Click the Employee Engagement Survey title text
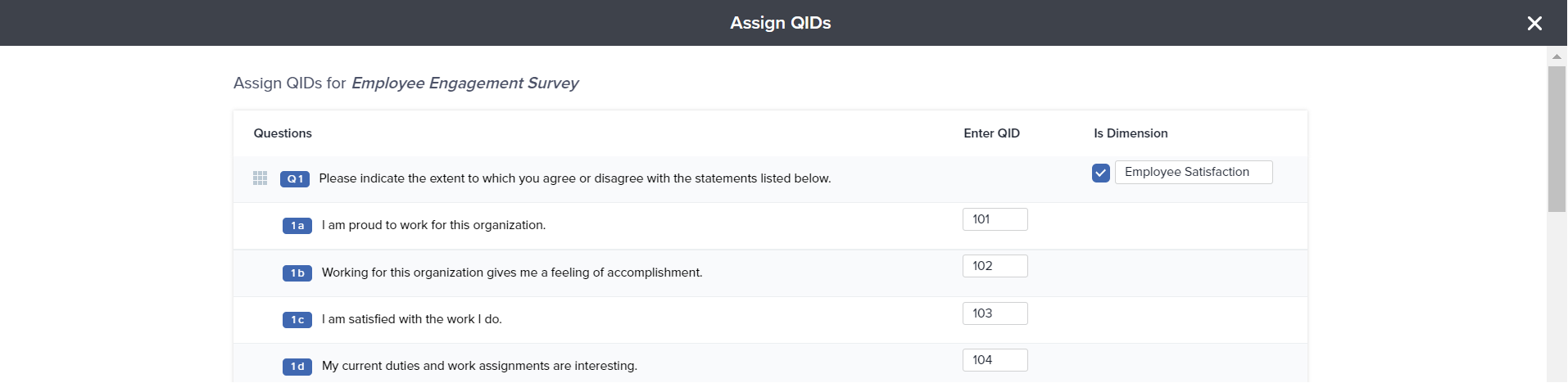The width and height of the screenshot is (1568, 383). coord(465,83)
